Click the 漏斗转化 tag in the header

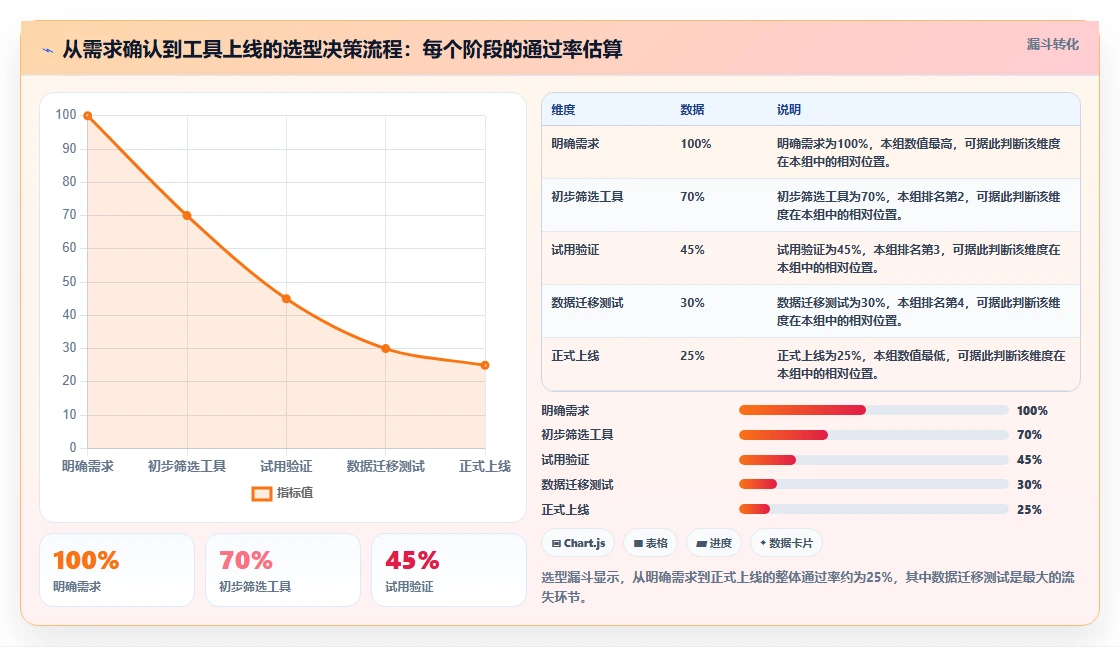[x=1052, y=44]
